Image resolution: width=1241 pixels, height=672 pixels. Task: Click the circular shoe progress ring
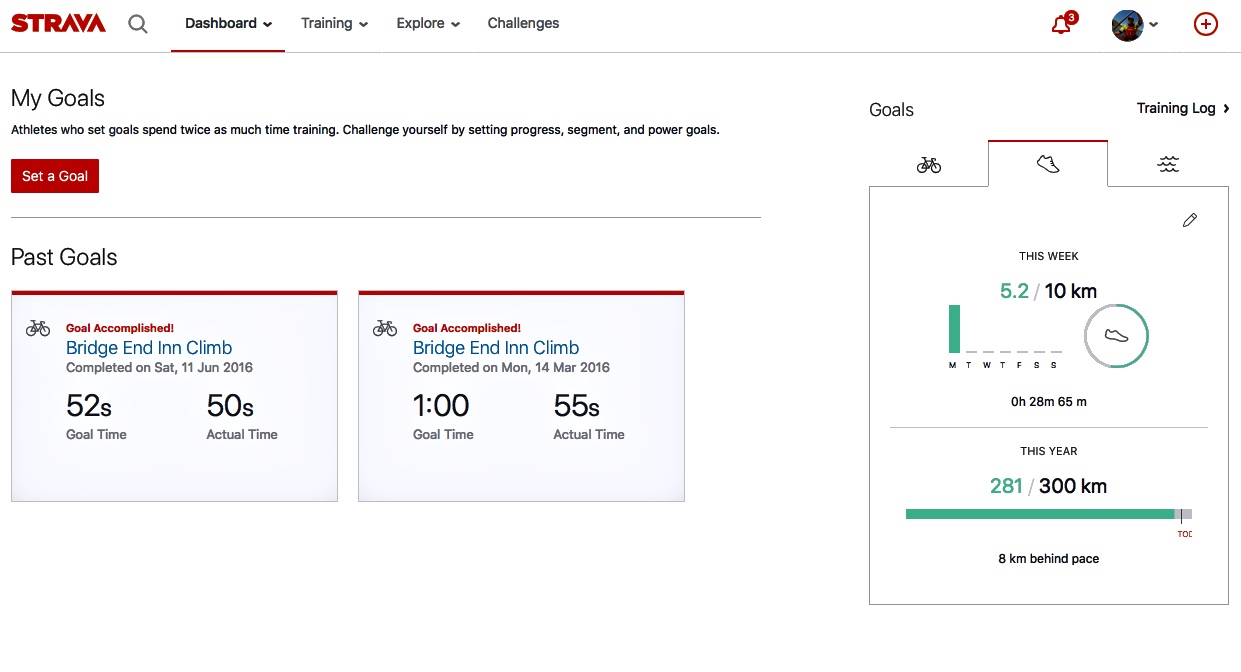pyautogui.click(x=1117, y=336)
